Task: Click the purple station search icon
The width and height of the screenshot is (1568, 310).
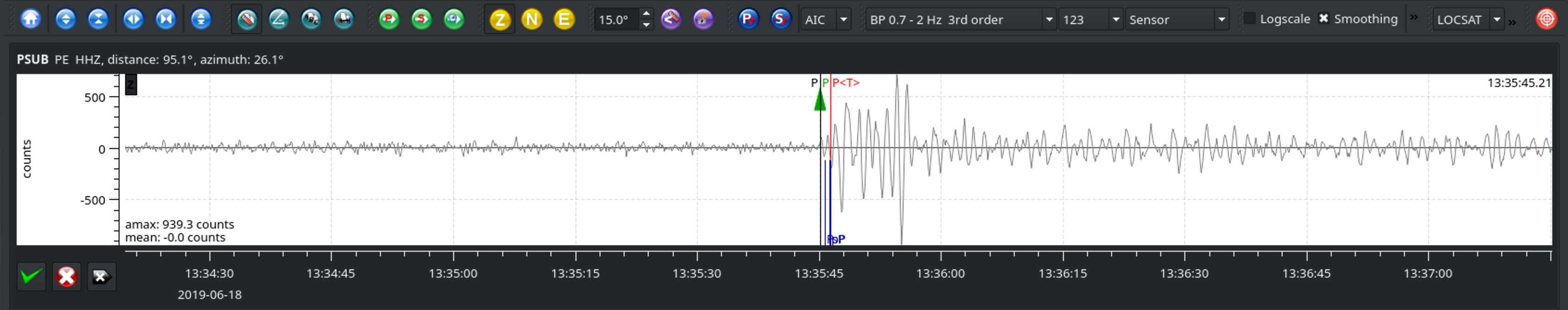Action: pos(703,19)
